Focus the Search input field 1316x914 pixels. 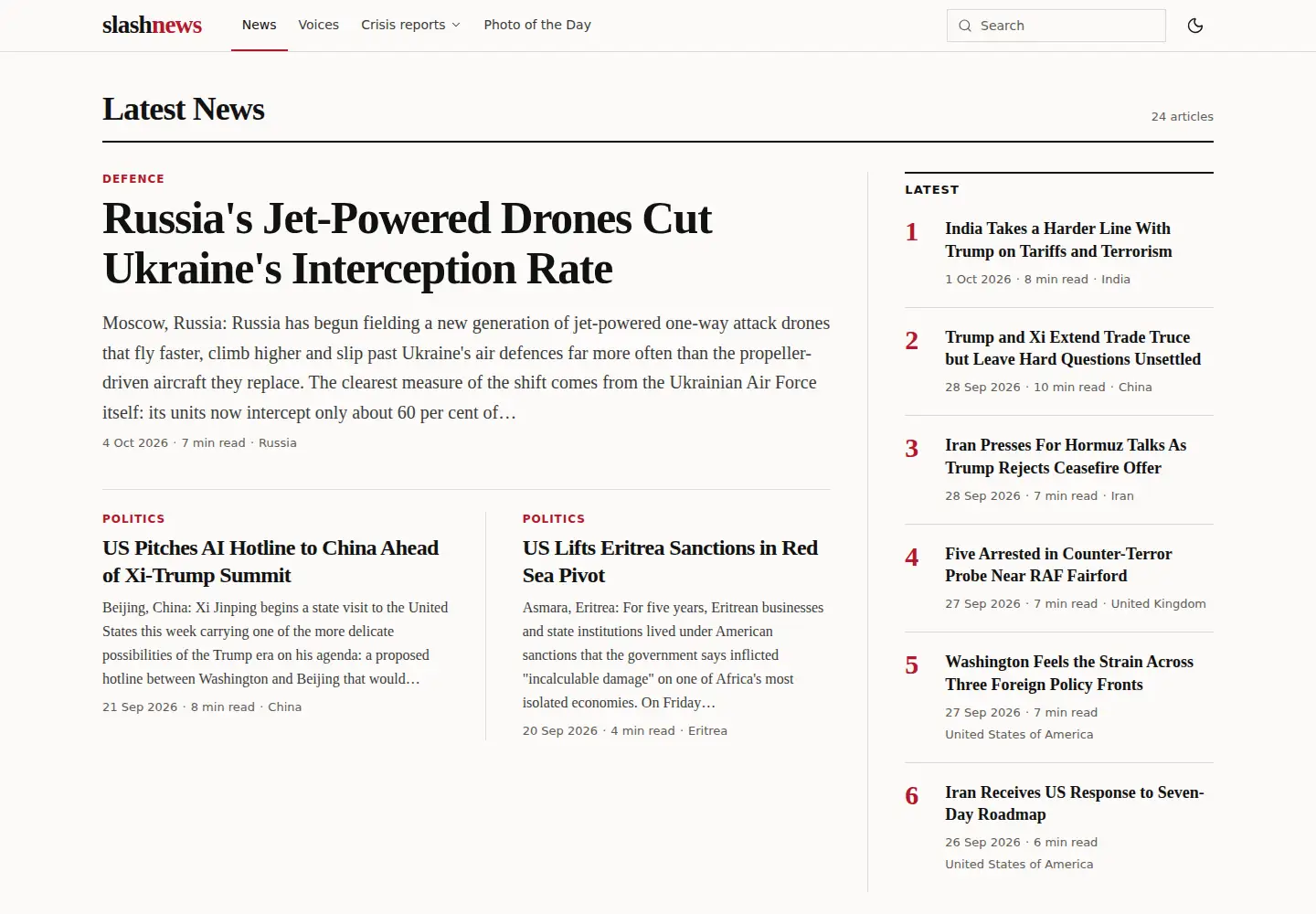point(1056,26)
